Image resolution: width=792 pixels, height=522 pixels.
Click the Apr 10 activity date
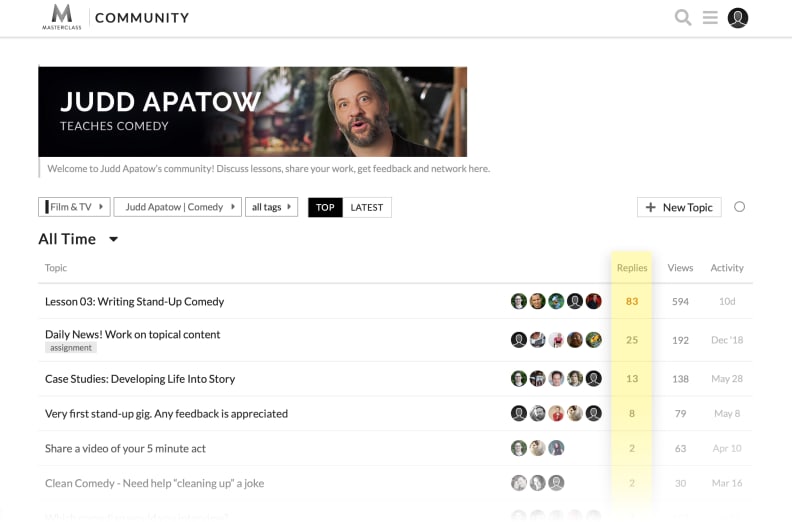click(x=727, y=449)
